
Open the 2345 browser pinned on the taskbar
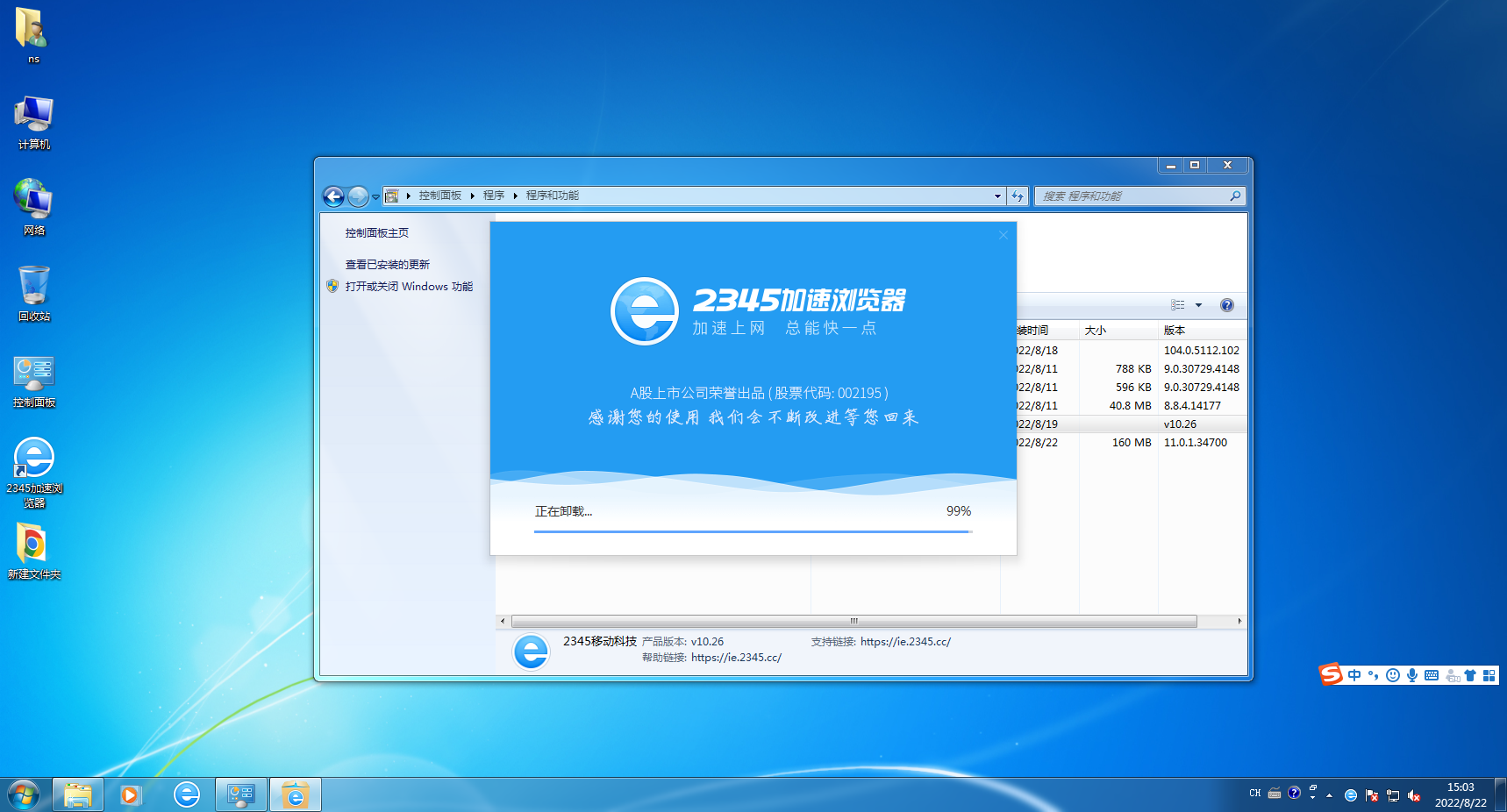coord(186,794)
